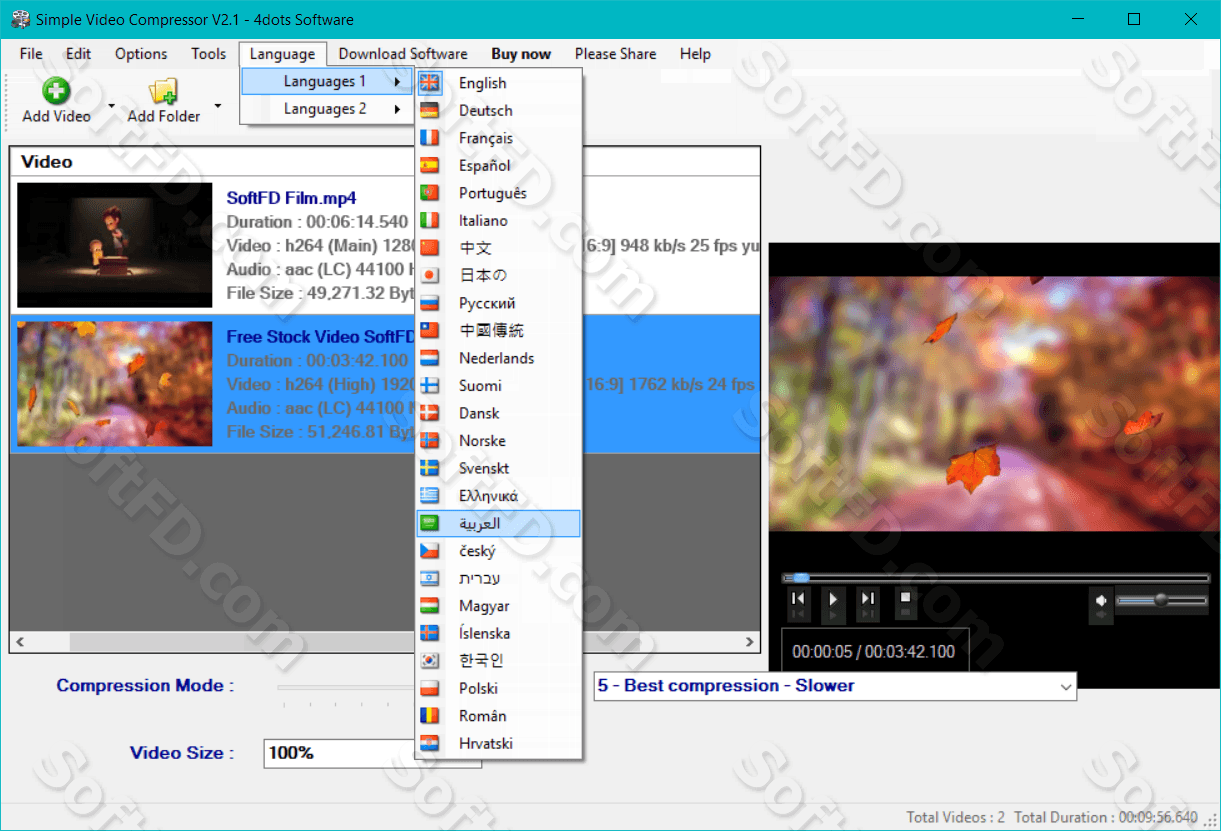
Task: Skip to previous video in the player
Action: click(x=798, y=599)
